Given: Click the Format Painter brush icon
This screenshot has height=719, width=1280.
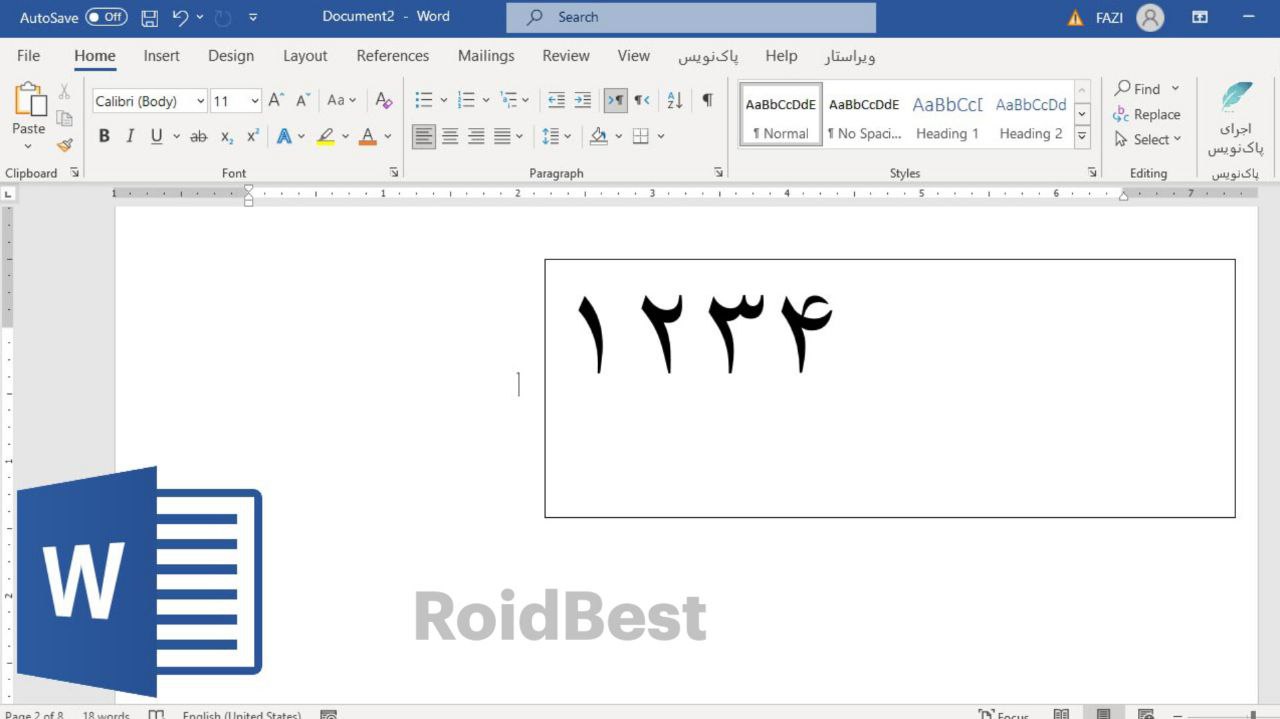Looking at the screenshot, I should click(65, 145).
